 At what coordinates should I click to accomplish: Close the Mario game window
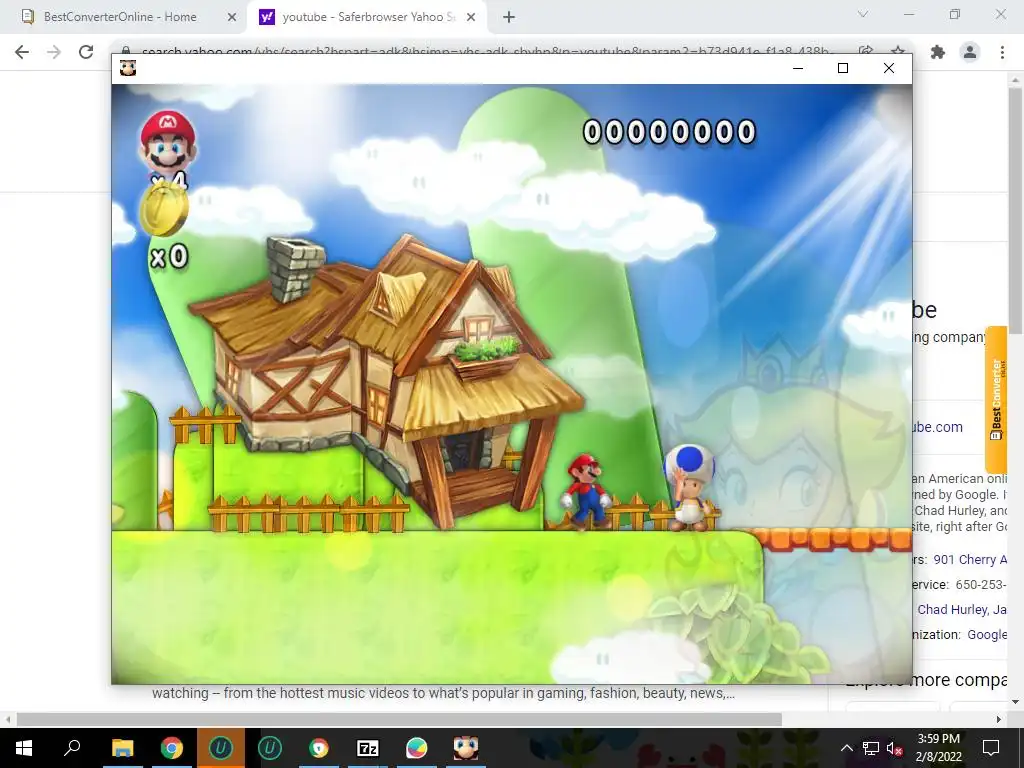point(889,68)
